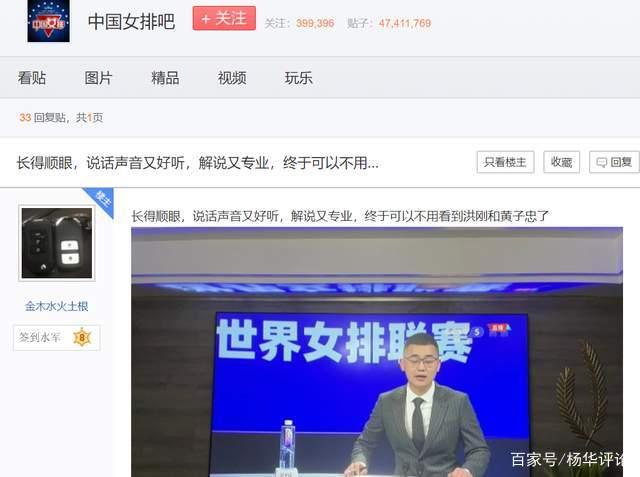Click the follower count 399,396
Screen dimensions: 640x477
click(x=315, y=23)
